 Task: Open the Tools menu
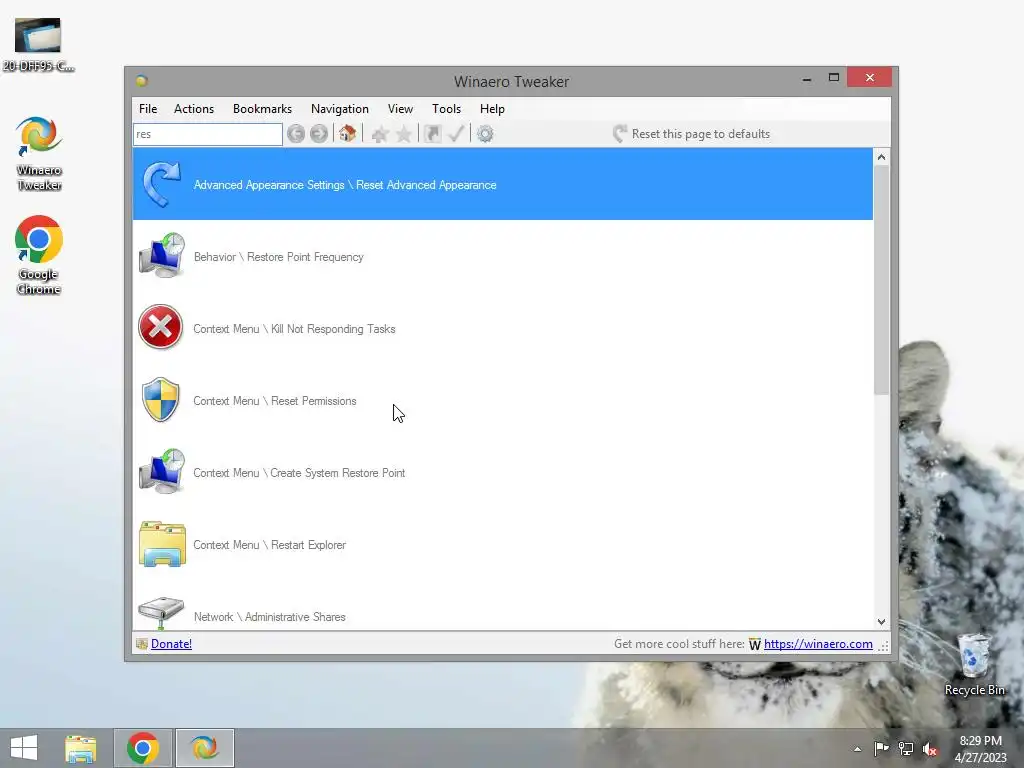tap(447, 108)
